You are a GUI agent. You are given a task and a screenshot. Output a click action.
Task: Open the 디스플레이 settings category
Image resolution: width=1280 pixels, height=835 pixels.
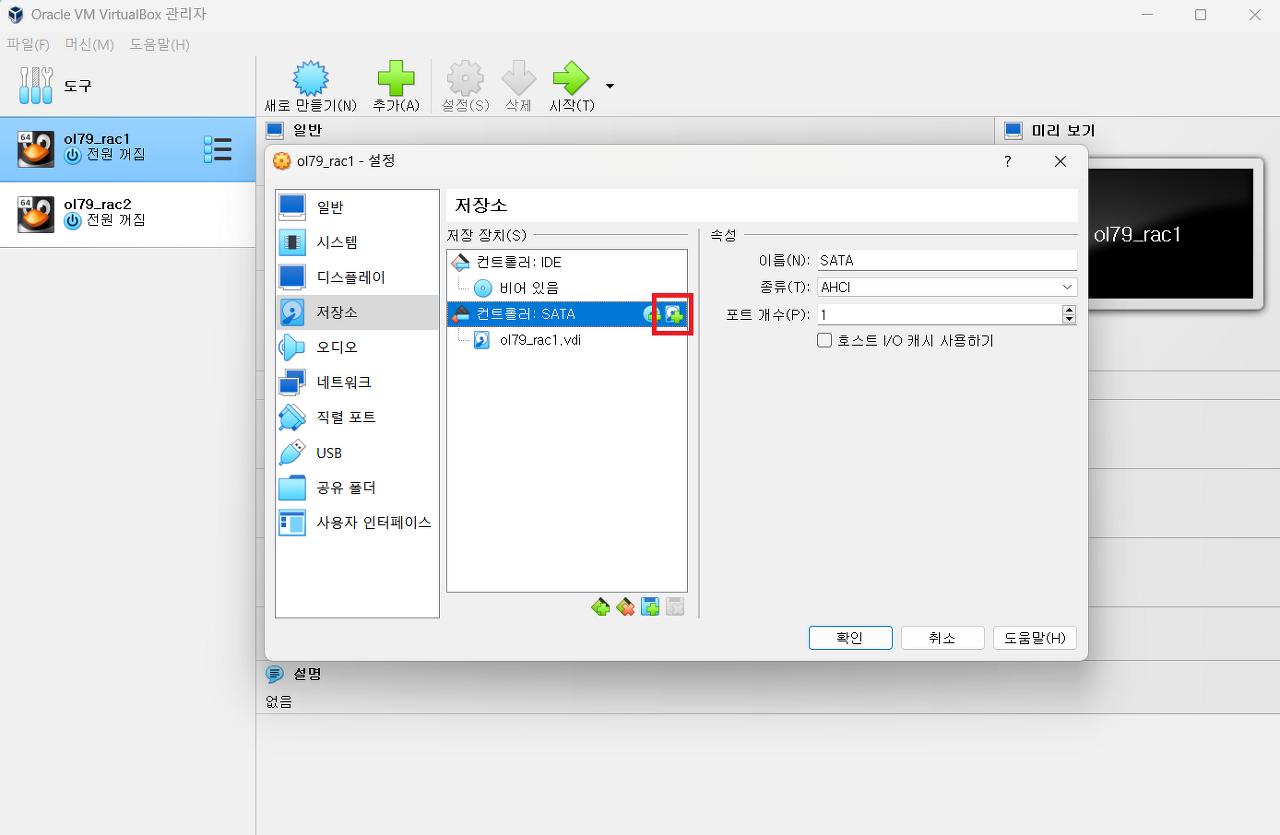pos(357,277)
